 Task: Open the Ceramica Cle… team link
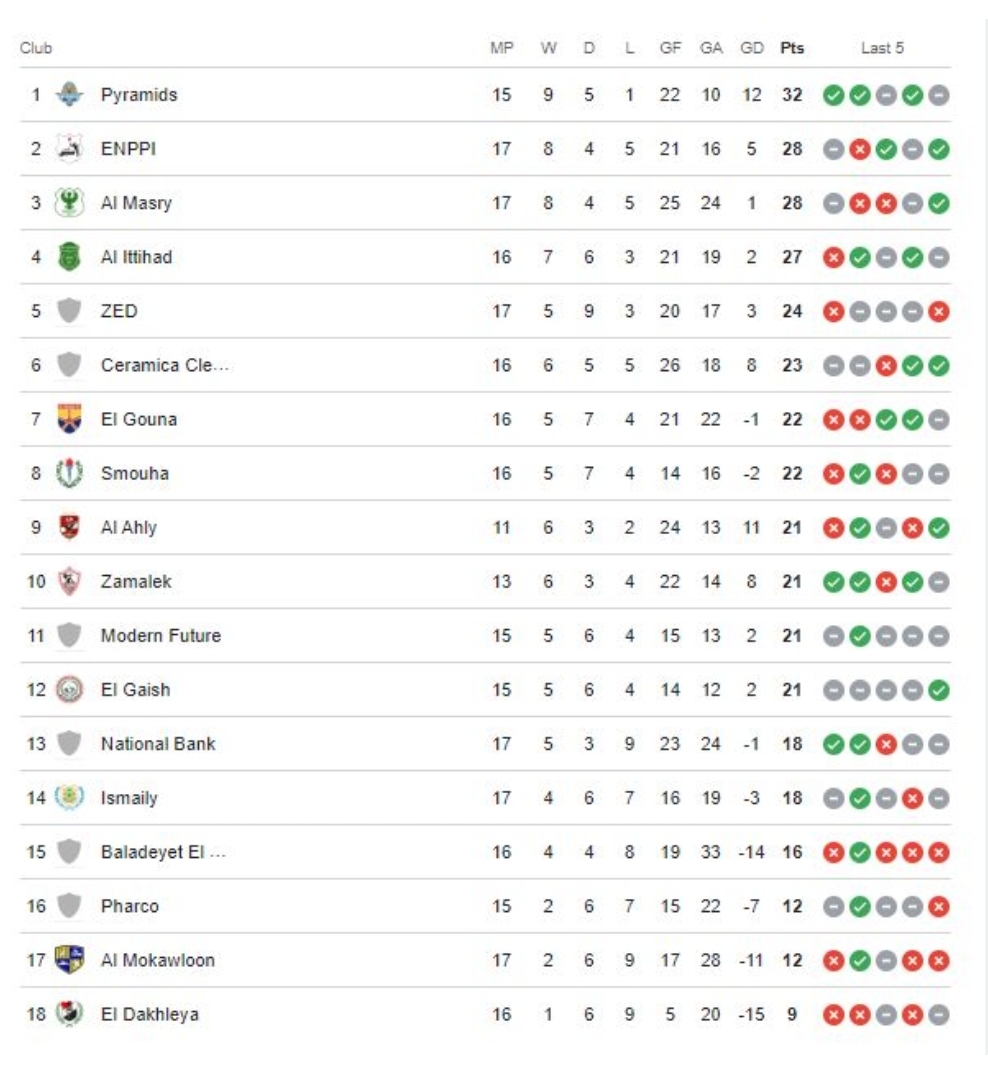[x=165, y=365]
